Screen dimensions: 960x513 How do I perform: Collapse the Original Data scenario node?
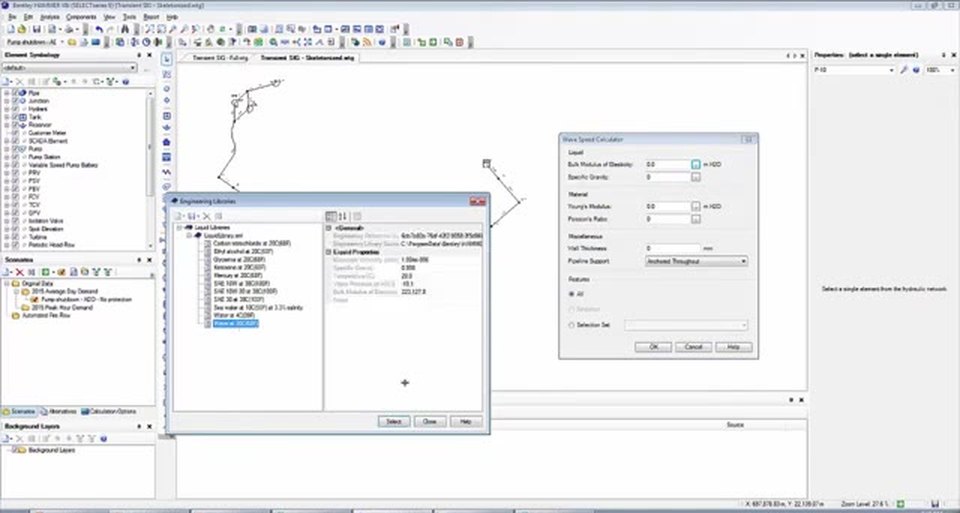(7, 284)
